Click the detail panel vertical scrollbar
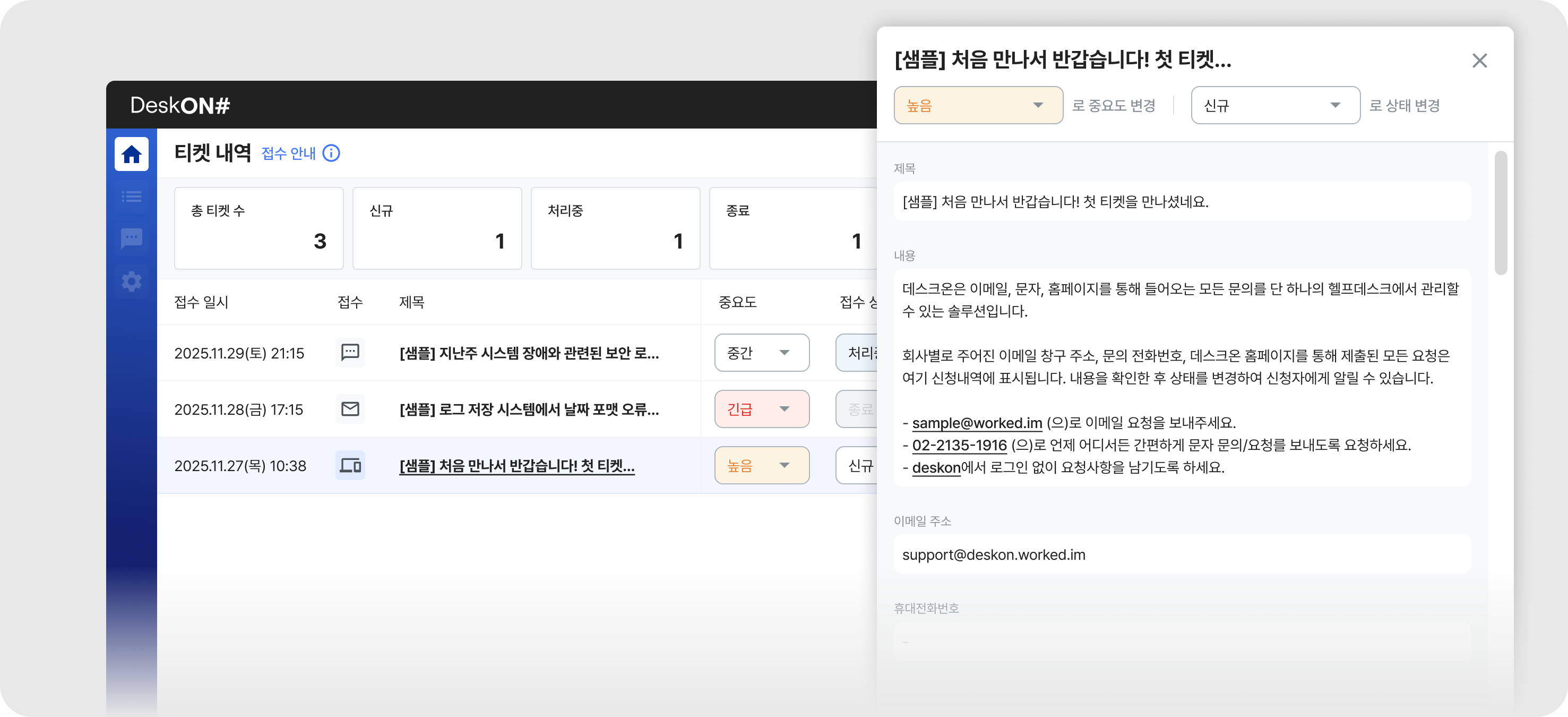This screenshot has width=1568, height=717. click(1501, 212)
